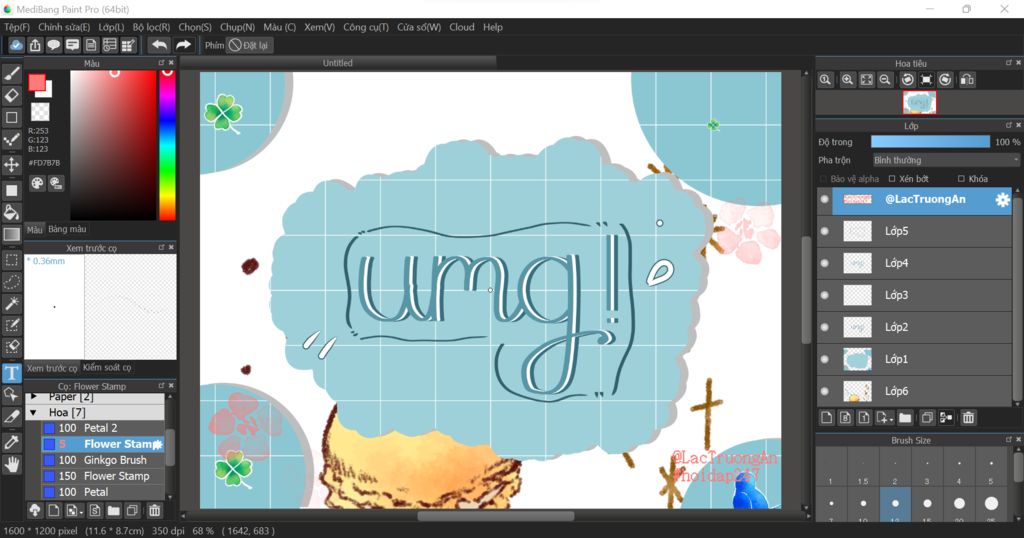The height and width of the screenshot is (538, 1024).
Task: Select the Gradient tool
Action: [12, 234]
